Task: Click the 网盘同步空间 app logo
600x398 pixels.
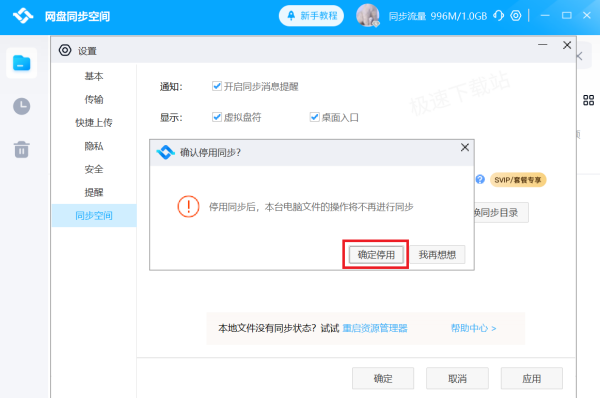Action: click(x=23, y=16)
